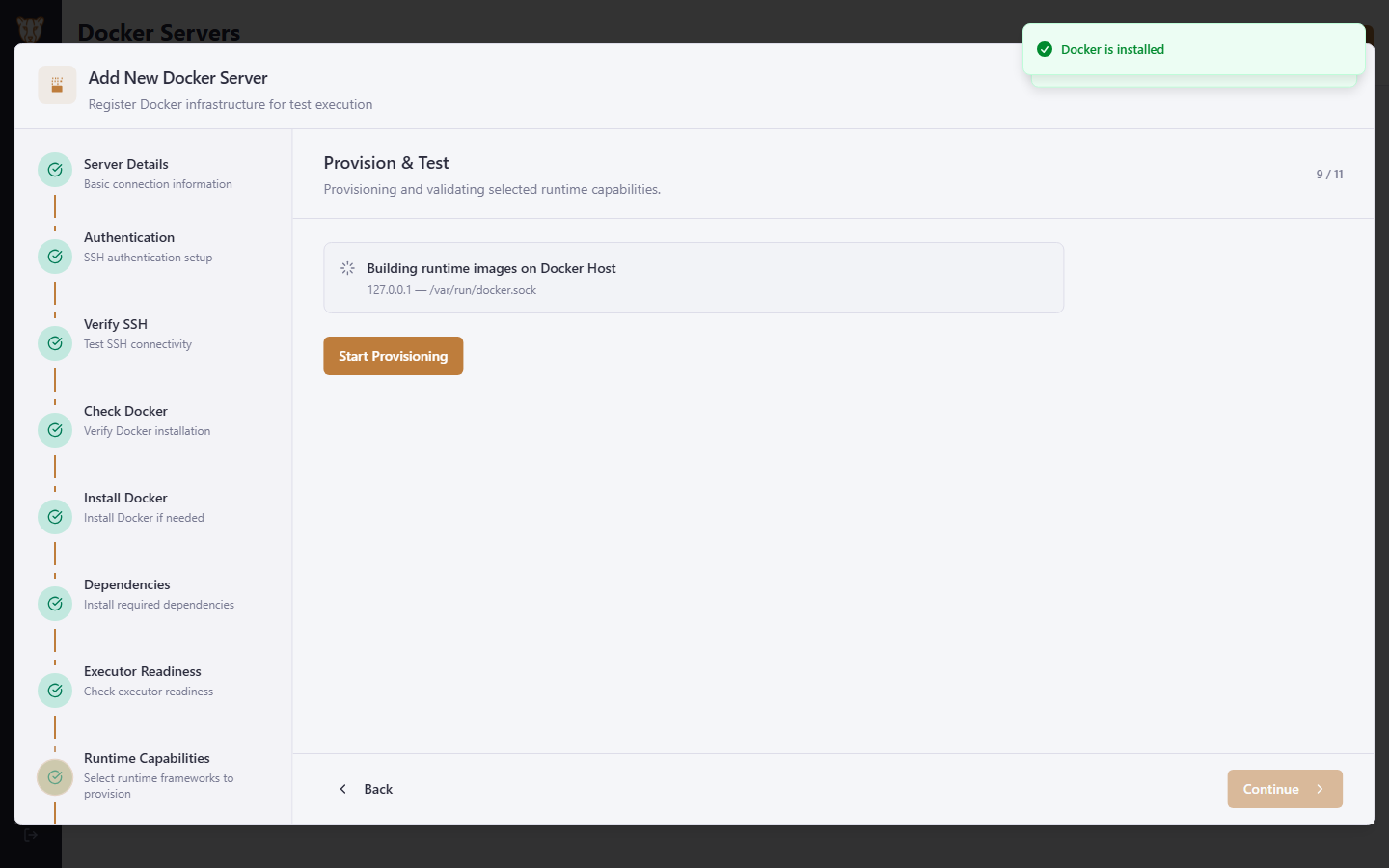This screenshot has width=1389, height=868.
Task: Click the Executor Readiness step check icon
Action: click(x=55, y=691)
